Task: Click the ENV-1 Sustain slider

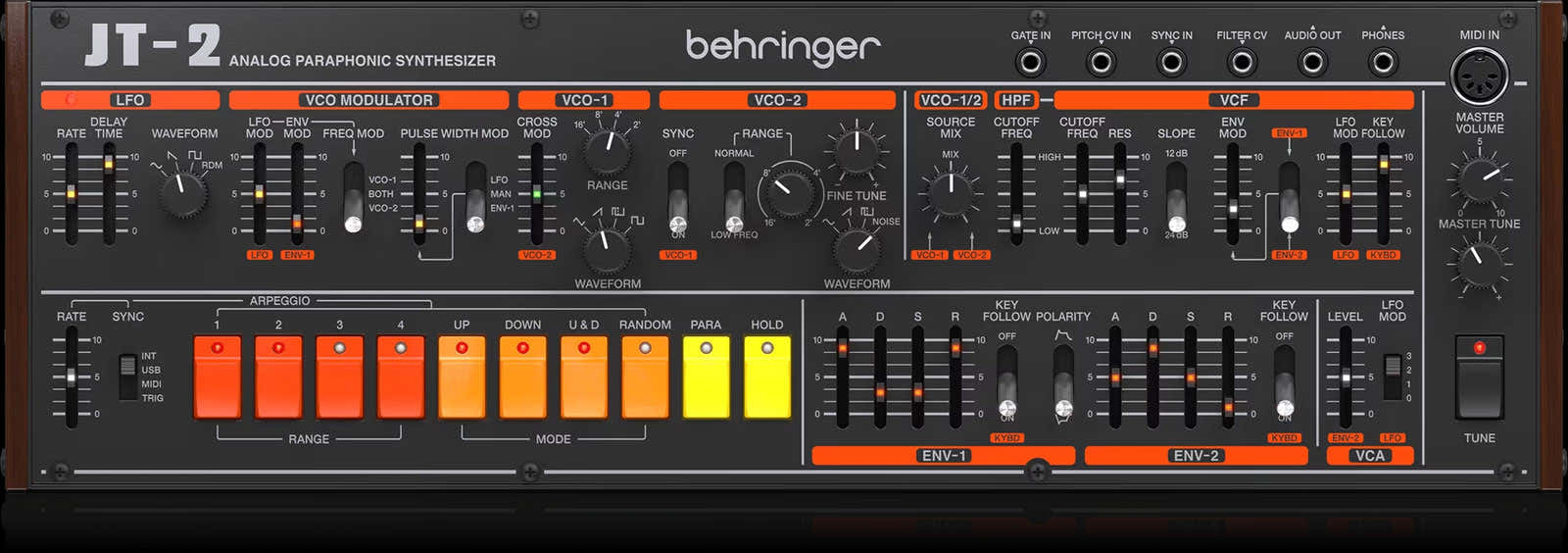Action: click(917, 377)
